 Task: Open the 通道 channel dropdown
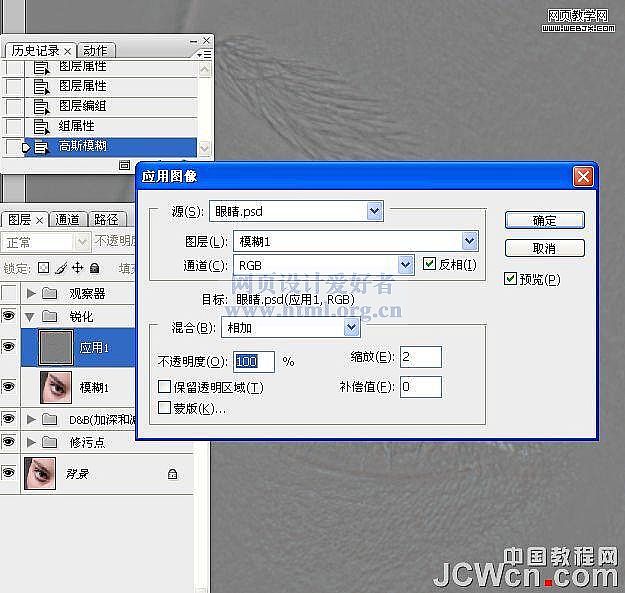[x=406, y=265]
